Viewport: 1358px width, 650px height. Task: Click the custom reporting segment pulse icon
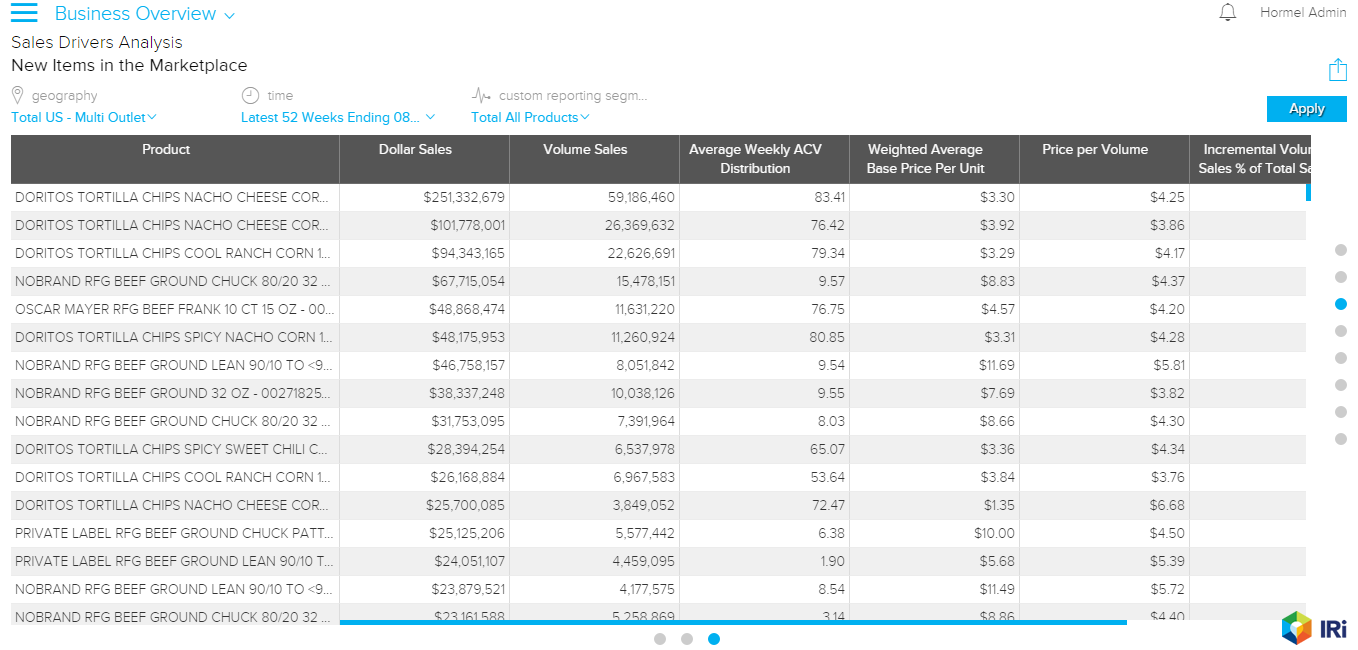tap(482, 96)
